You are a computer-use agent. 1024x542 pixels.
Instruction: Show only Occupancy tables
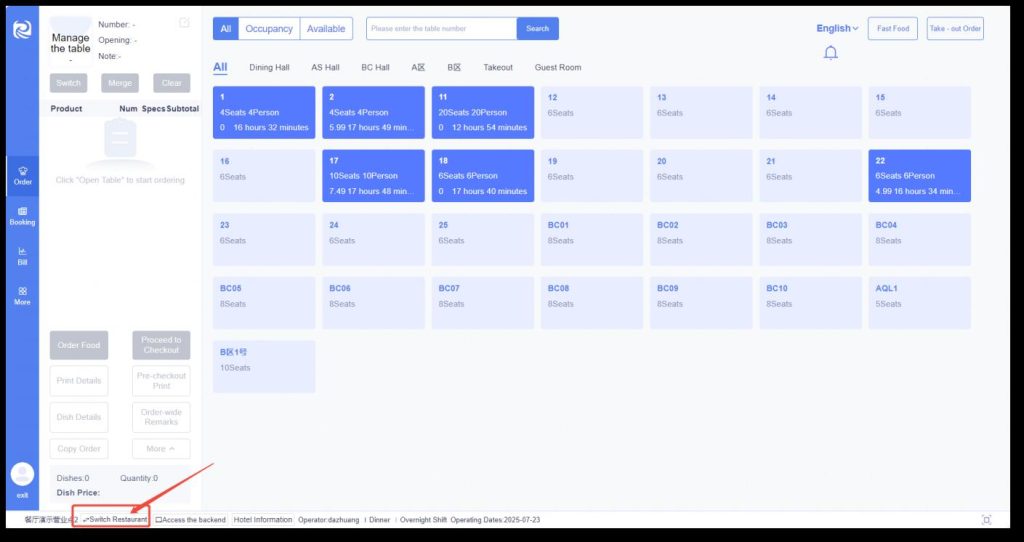pos(269,29)
